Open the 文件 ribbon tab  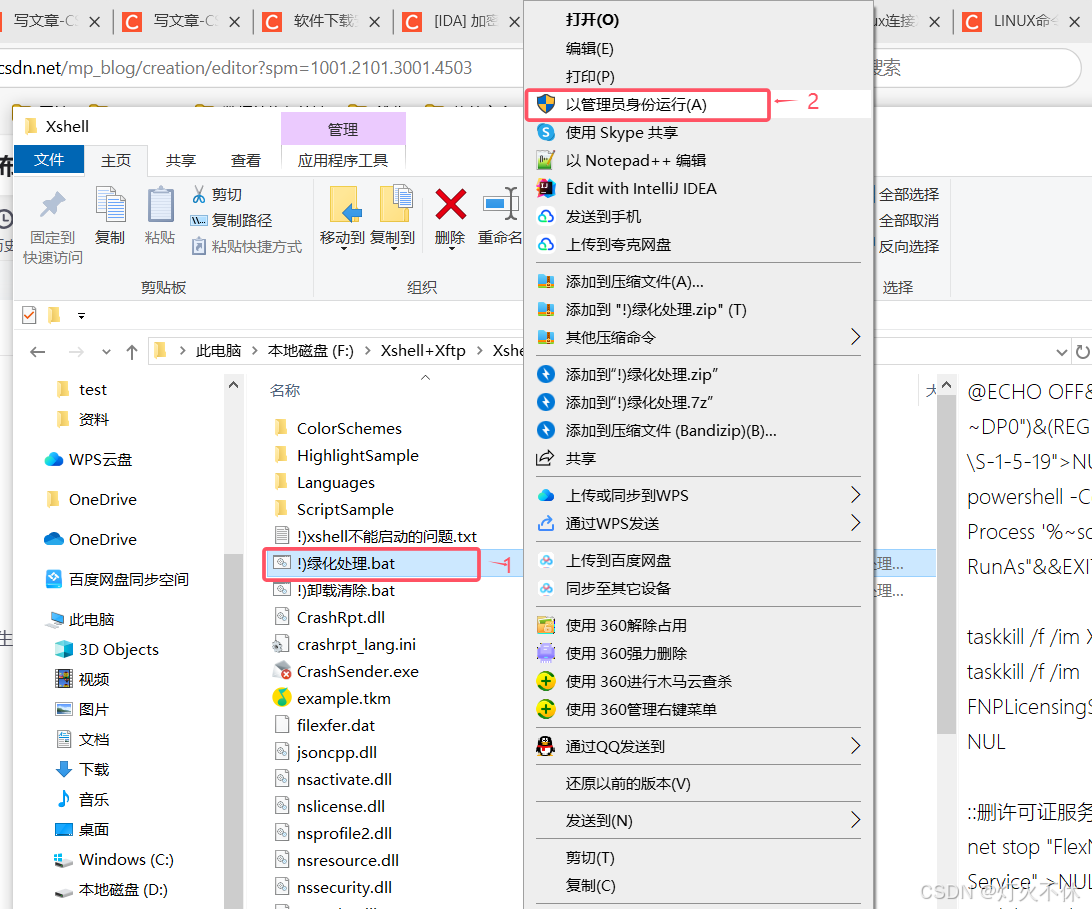pos(49,160)
